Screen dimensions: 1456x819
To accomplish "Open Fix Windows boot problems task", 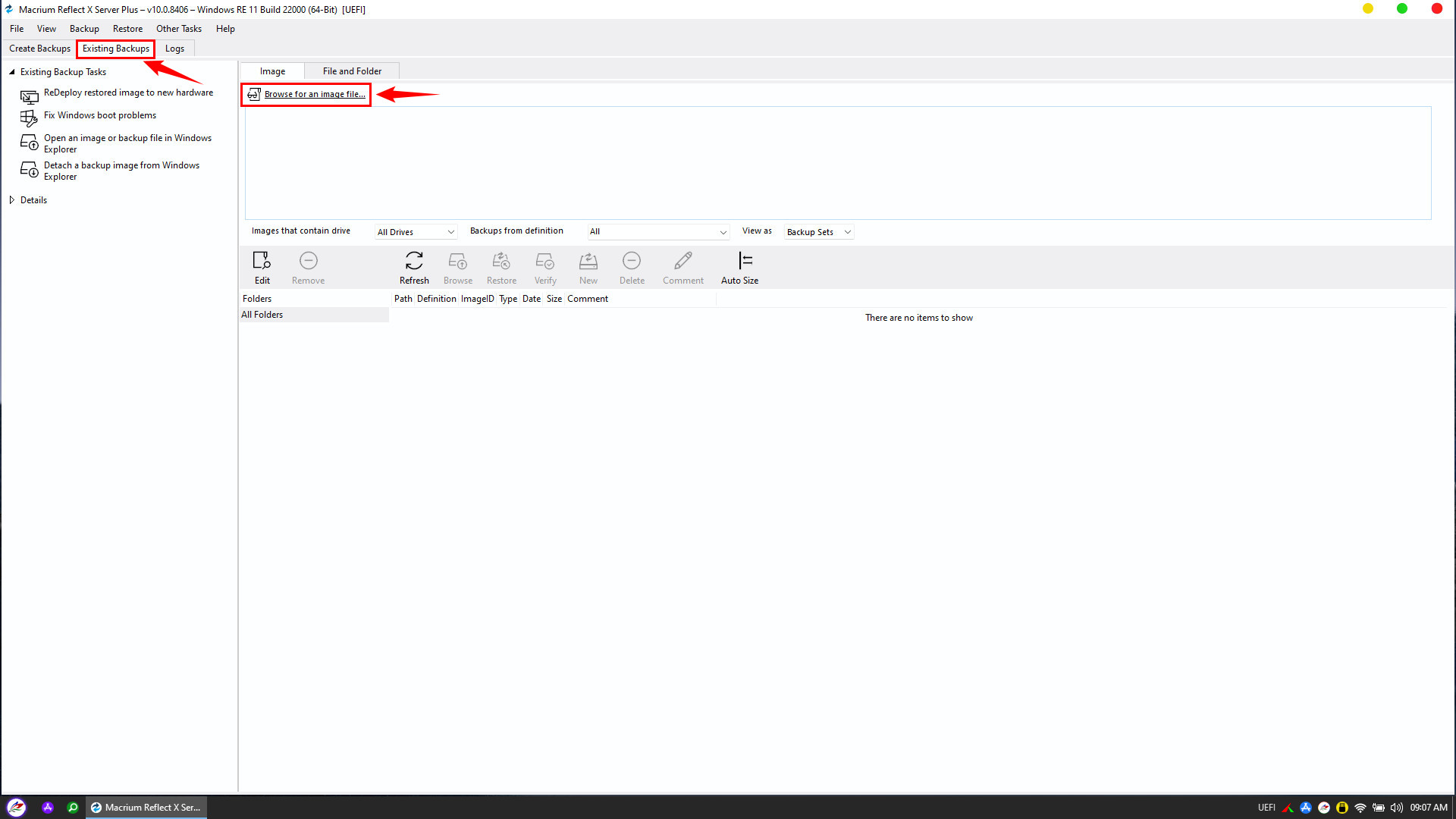I will click(x=99, y=115).
